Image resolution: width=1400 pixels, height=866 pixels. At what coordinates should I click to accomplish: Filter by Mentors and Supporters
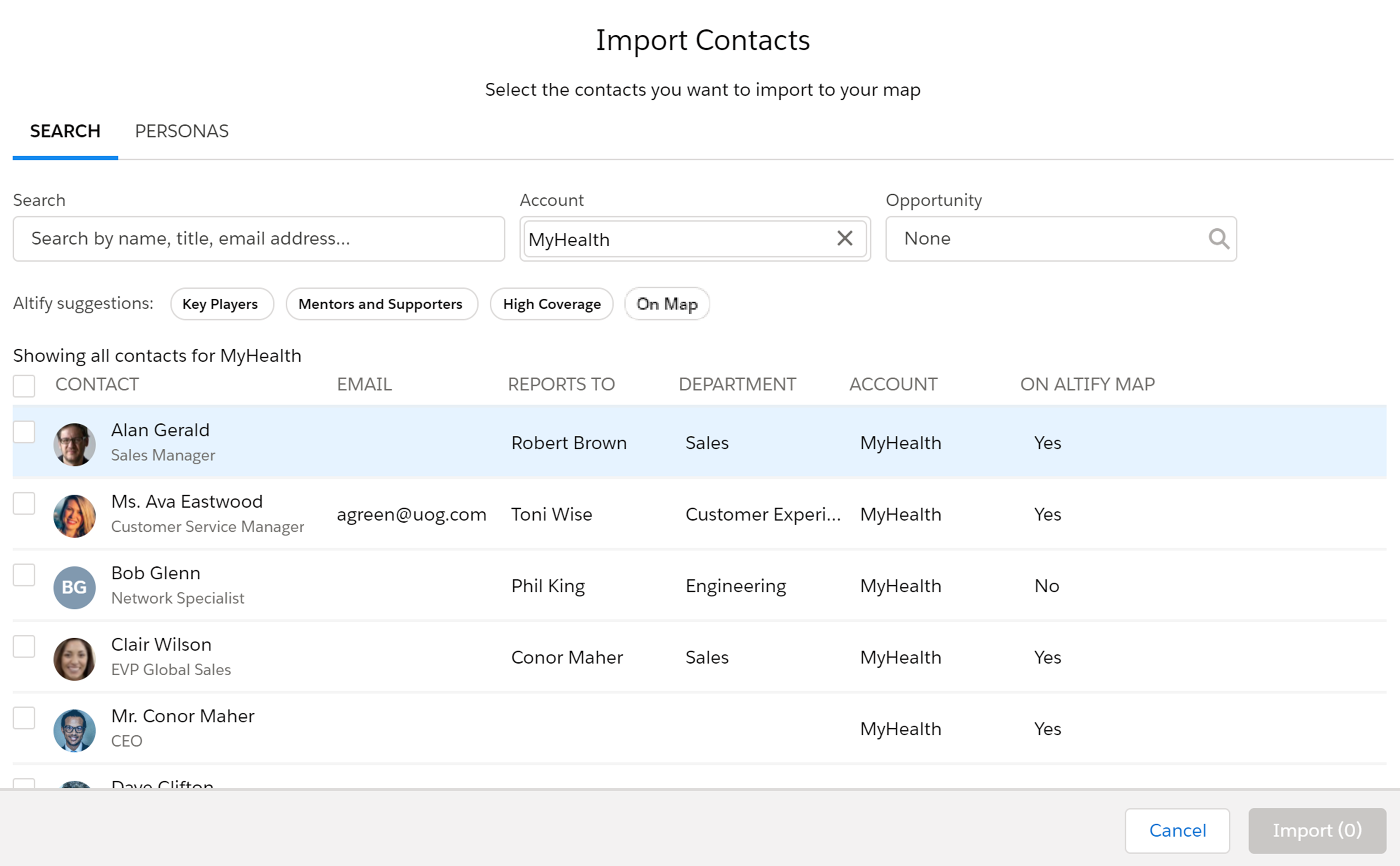(x=381, y=303)
